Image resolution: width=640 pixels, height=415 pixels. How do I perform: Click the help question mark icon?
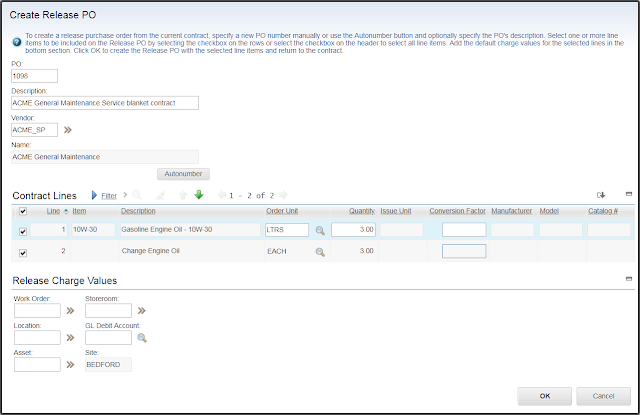[x=17, y=42]
